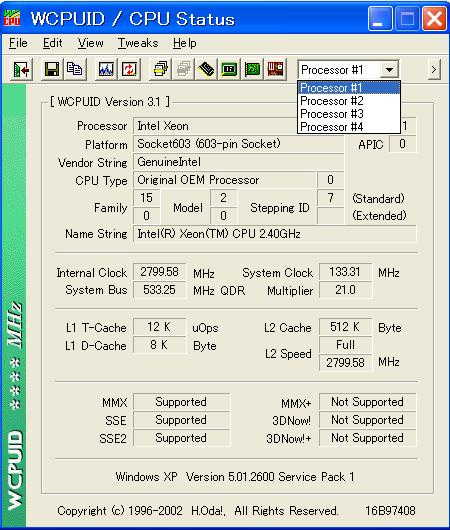The image size is (450, 530).
Task: Click the APIC value 0
Action: pos(402,144)
